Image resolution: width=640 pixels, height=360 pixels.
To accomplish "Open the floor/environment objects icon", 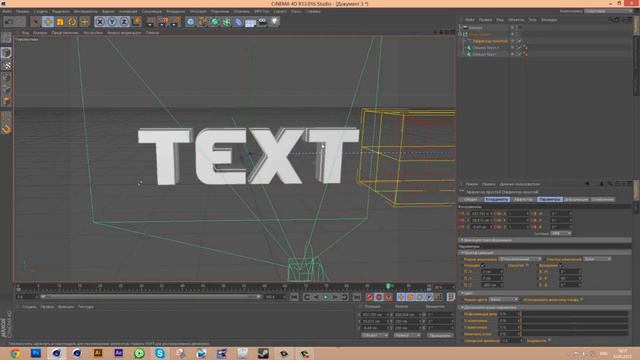I will coord(250,22).
